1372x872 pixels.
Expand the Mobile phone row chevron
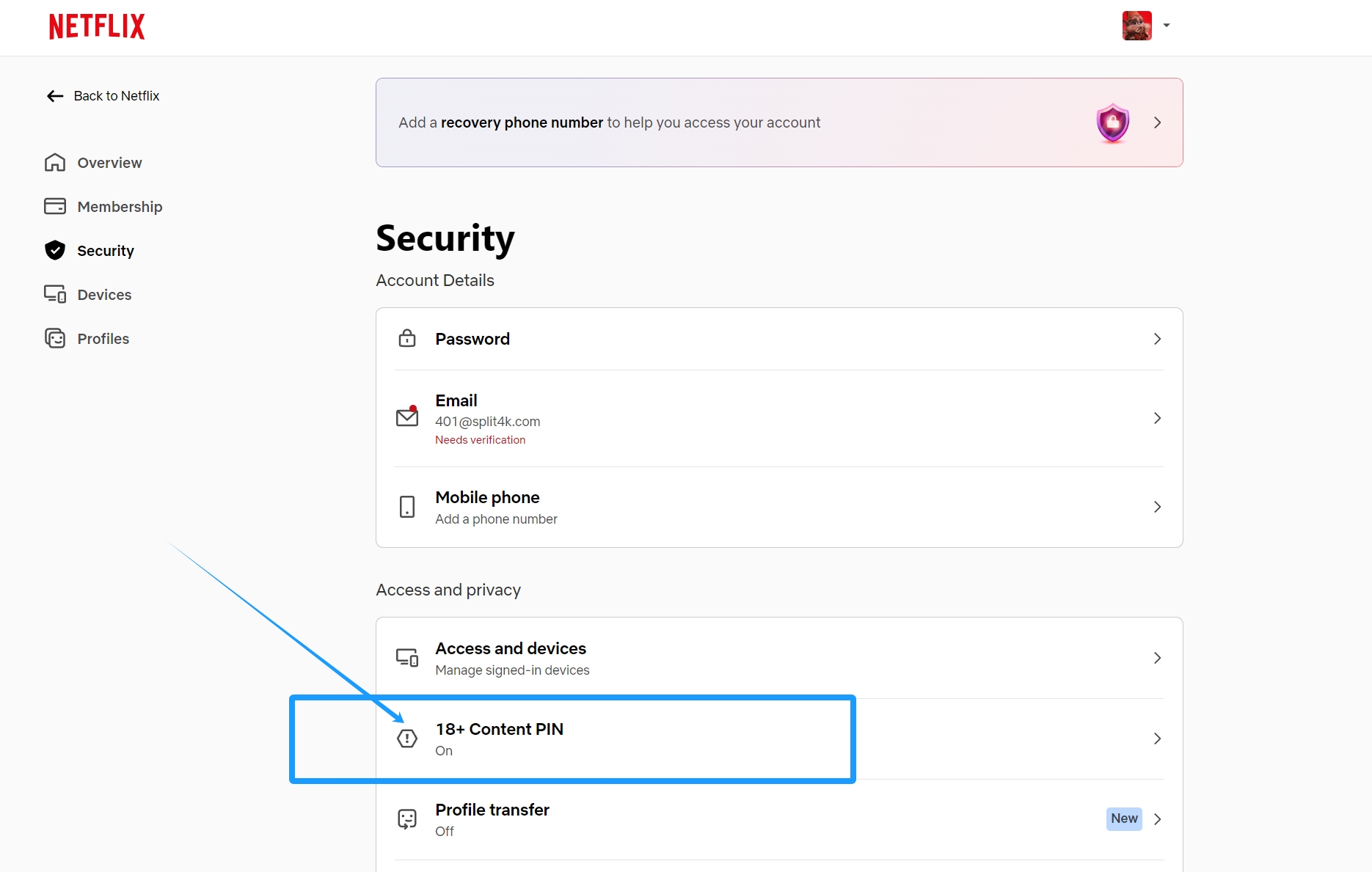1157,507
